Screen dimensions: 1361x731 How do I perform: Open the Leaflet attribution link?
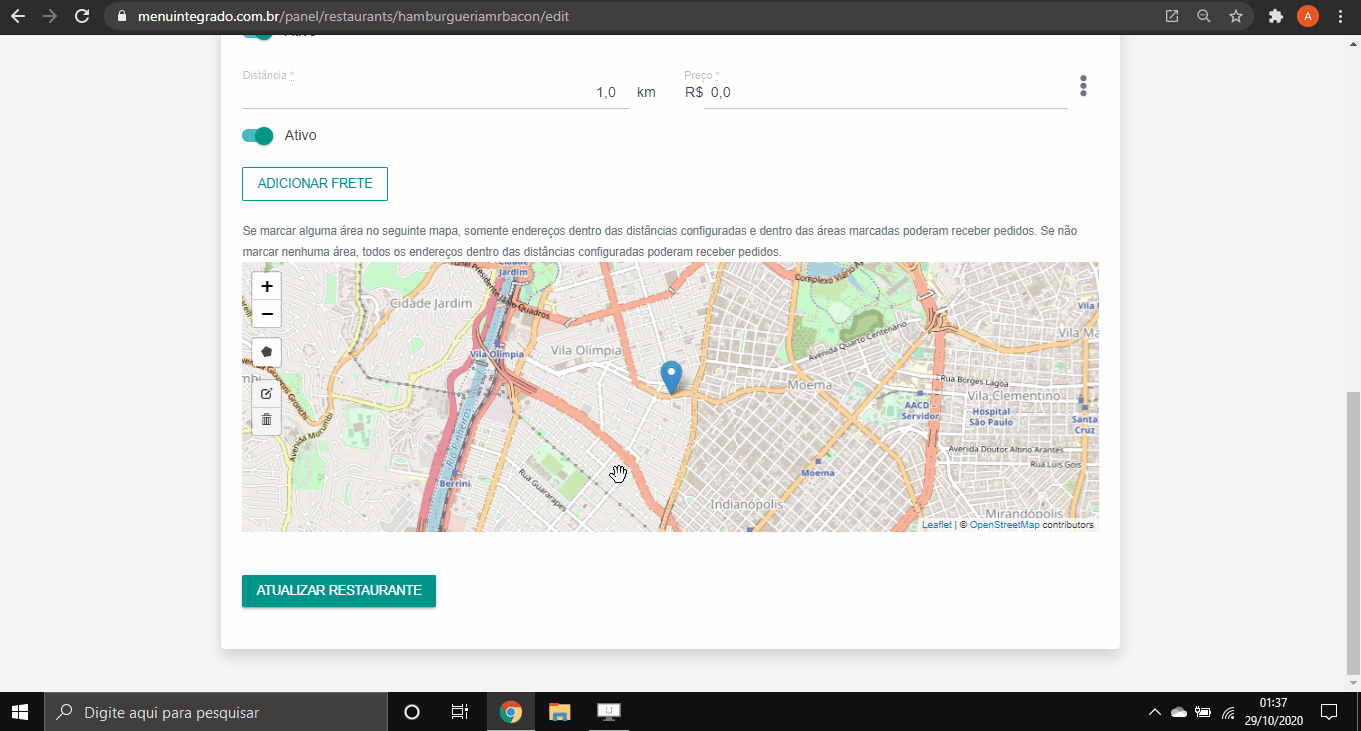click(936, 525)
